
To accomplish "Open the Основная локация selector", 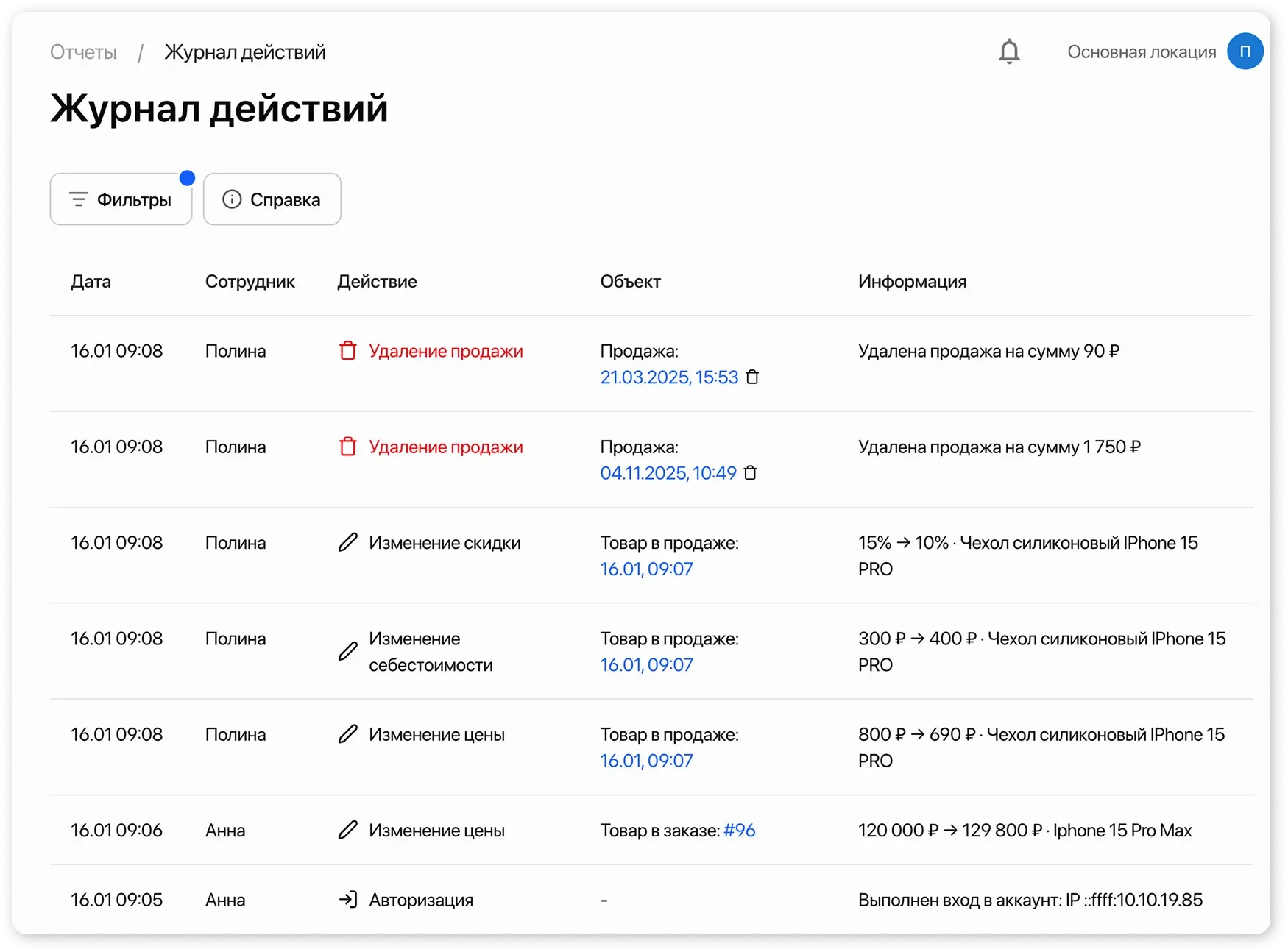I will tap(1142, 51).
